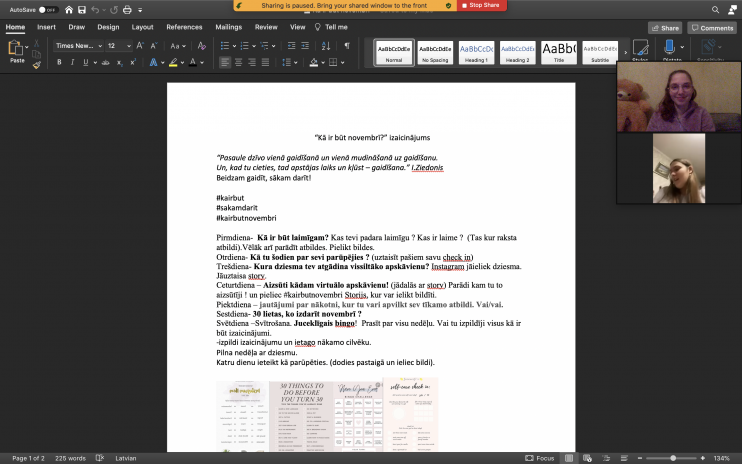
Task: Toggle the AutoSave switch
Action: pyautogui.click(x=47, y=10)
